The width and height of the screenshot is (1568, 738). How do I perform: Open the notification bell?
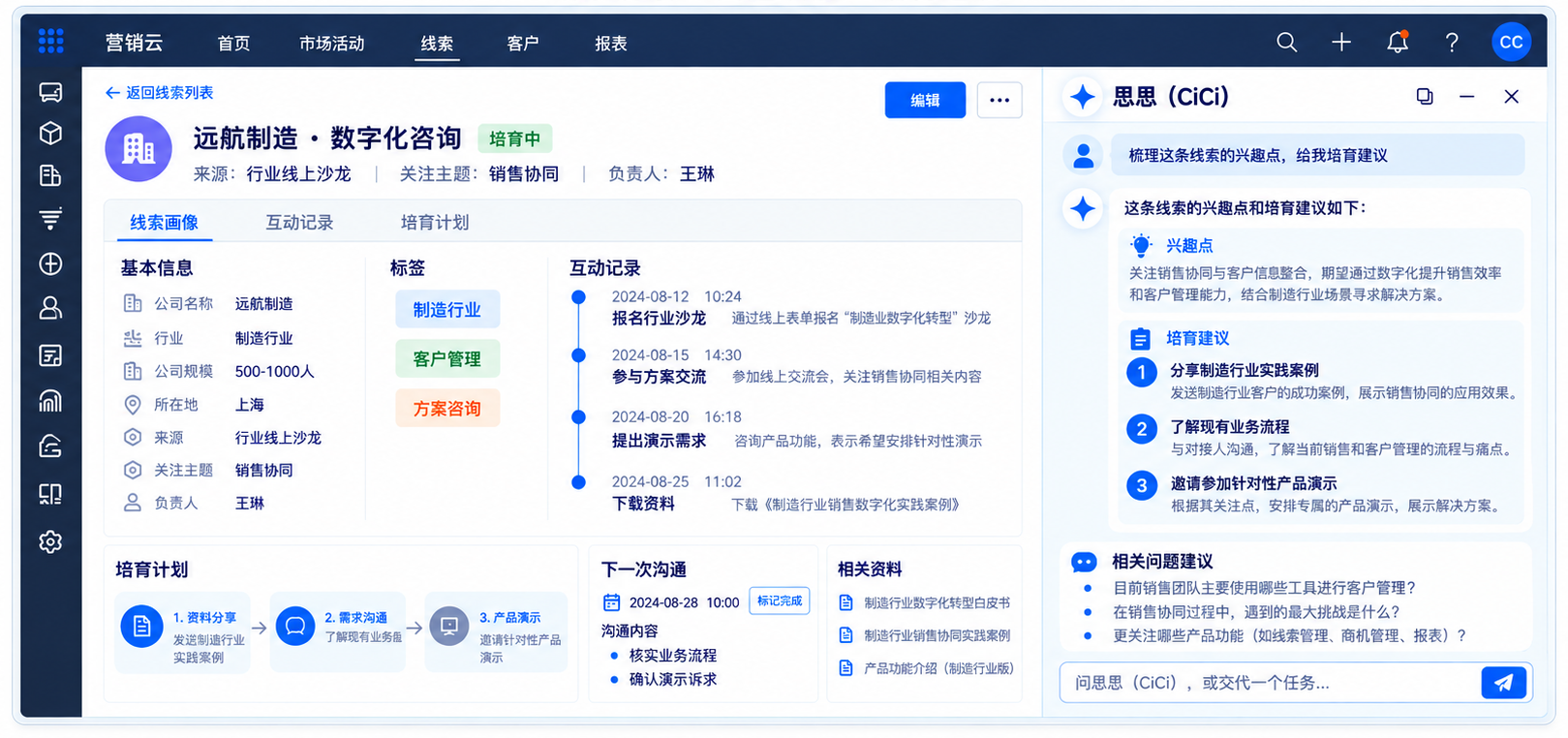(x=1398, y=42)
